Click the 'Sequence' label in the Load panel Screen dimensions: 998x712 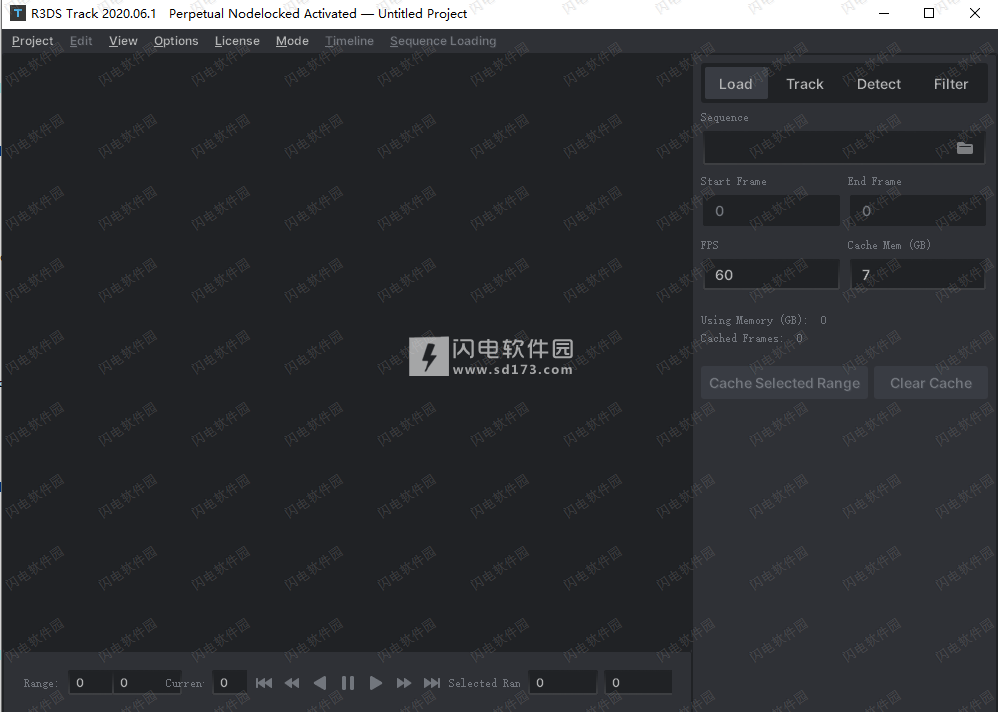click(724, 117)
